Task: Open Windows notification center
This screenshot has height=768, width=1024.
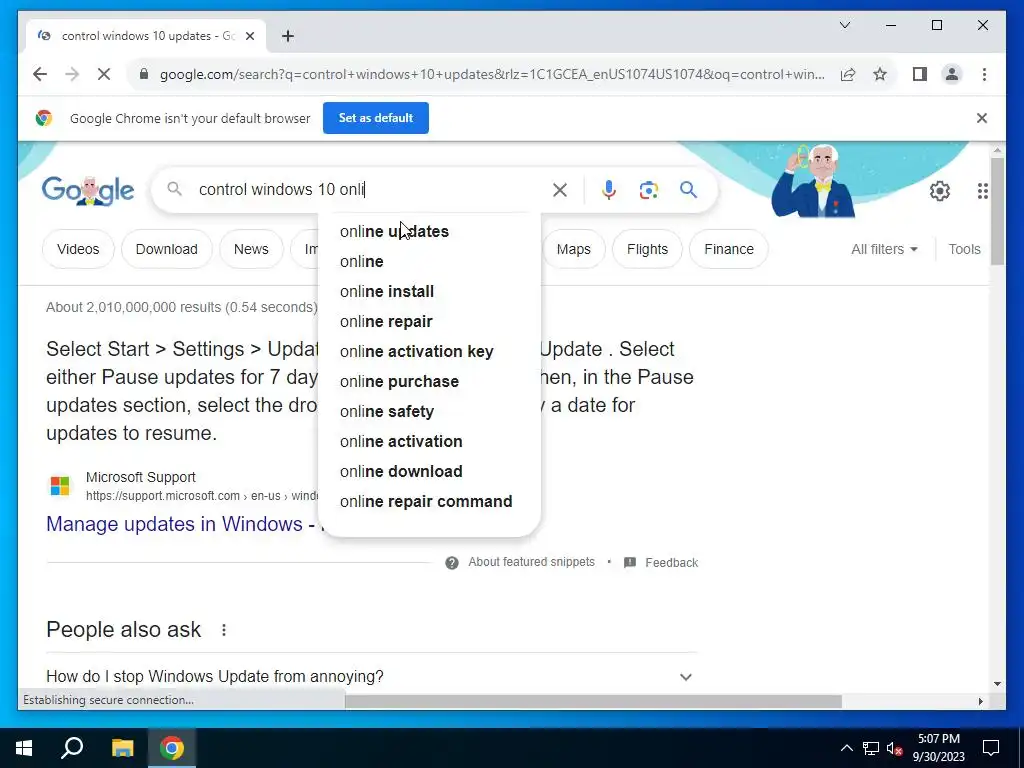Action: click(x=991, y=748)
